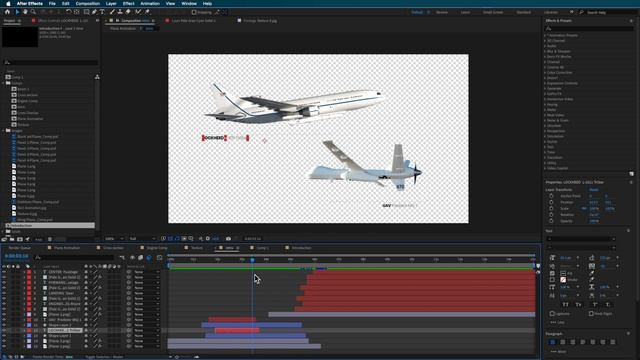Hide Shape Layer 2 with eye icon
Screen dimensions: 640x360
click(4, 325)
